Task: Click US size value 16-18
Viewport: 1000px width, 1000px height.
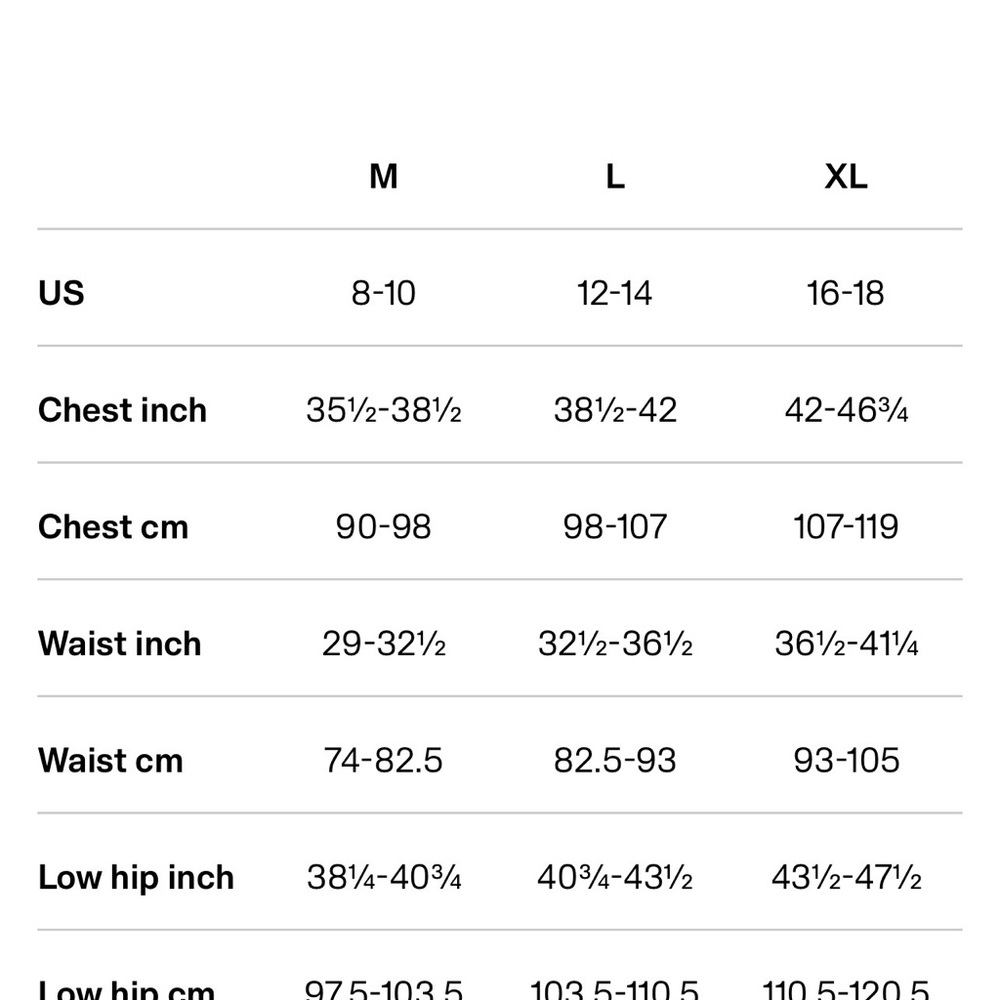Action: coord(846,293)
